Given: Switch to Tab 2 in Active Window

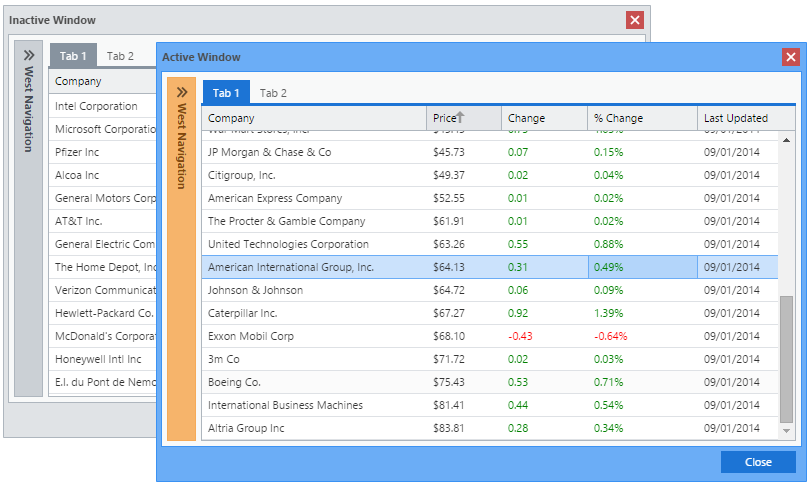Looking at the screenshot, I should [x=273, y=93].
